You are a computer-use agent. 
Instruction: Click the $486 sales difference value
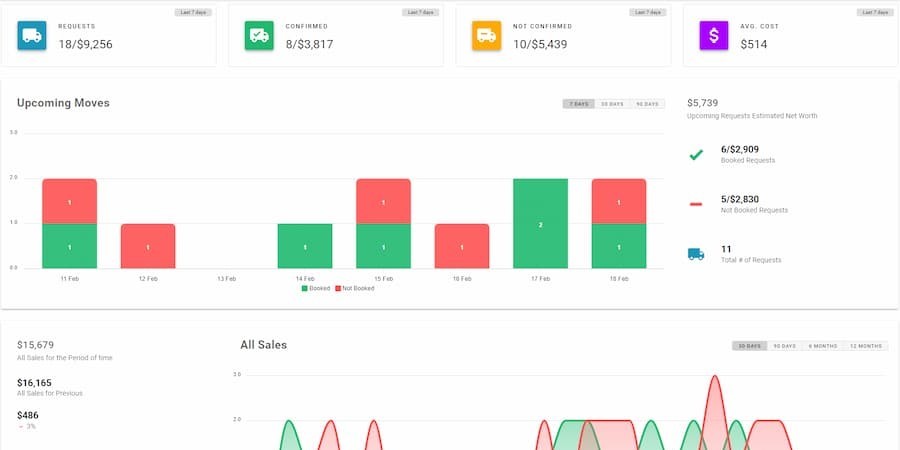tap(28, 416)
